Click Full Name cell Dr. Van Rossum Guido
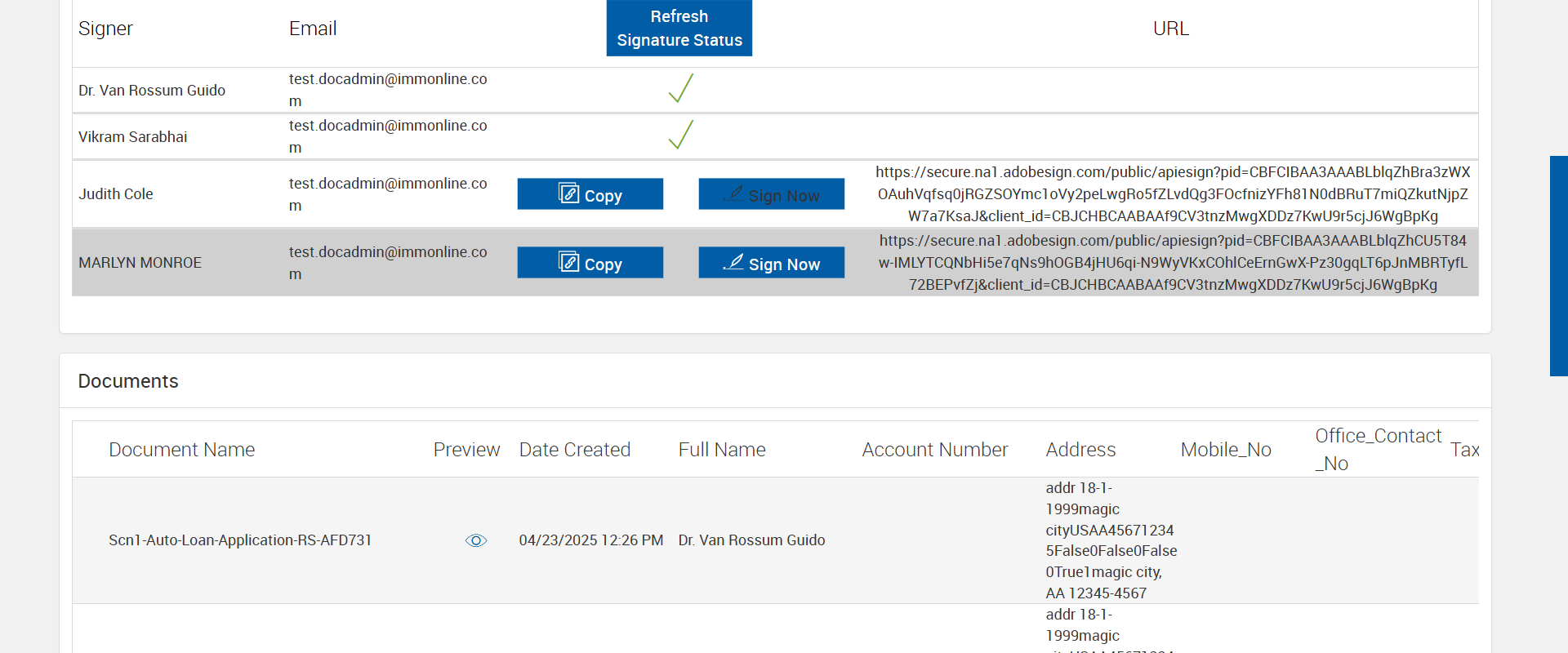This screenshot has width=1568, height=653. [751, 540]
